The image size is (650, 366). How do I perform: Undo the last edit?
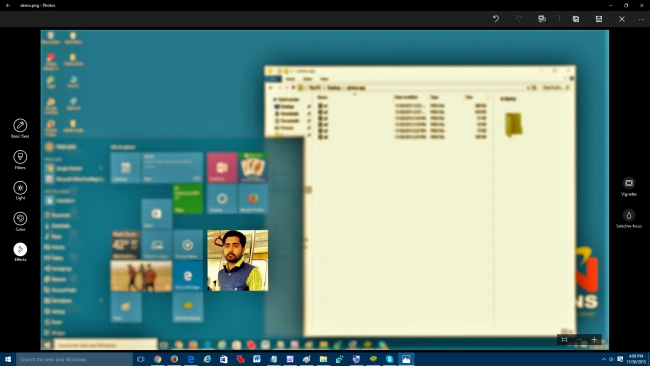click(x=496, y=19)
